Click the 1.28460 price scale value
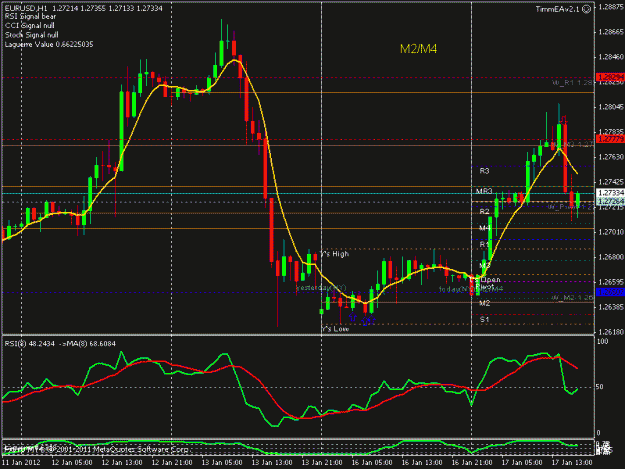This screenshot has width=625, height=469. [x=611, y=57]
